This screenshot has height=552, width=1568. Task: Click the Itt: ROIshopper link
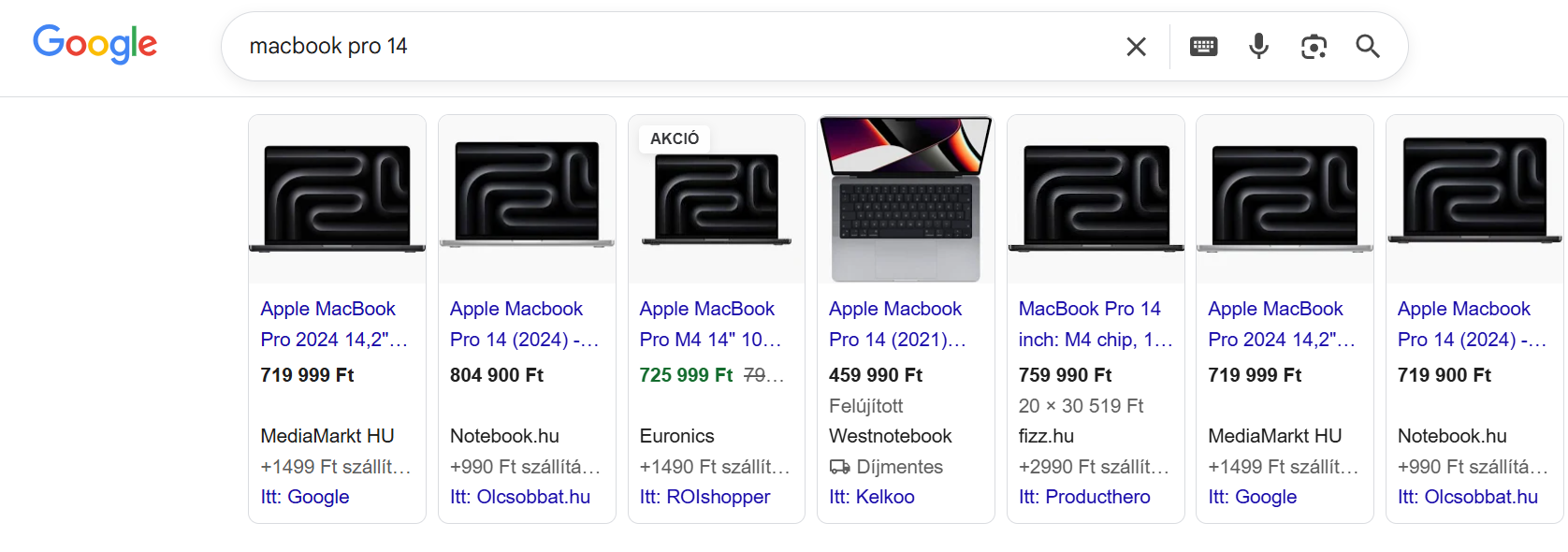tap(704, 497)
